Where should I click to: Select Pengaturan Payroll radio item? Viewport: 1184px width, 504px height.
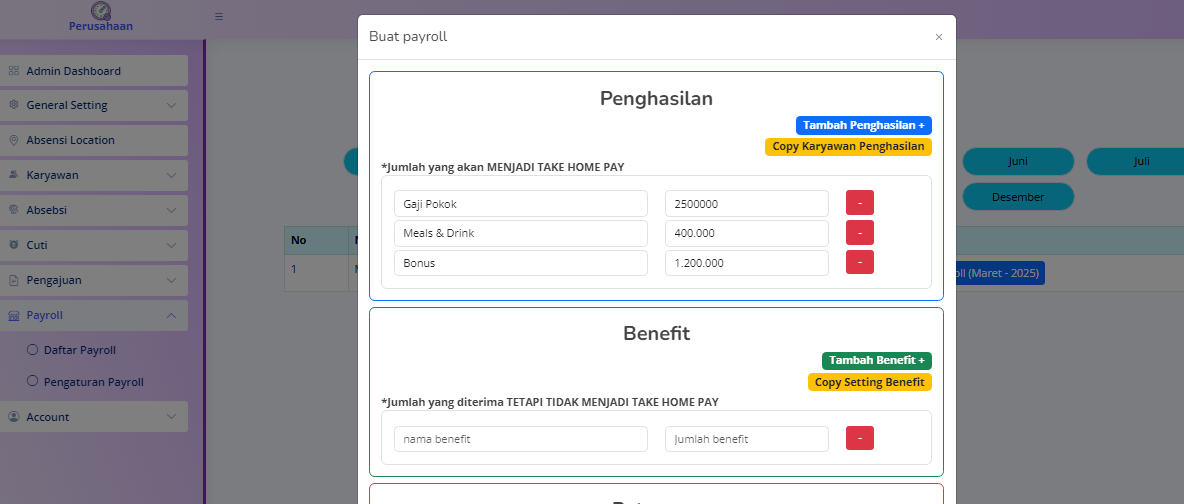[33, 381]
